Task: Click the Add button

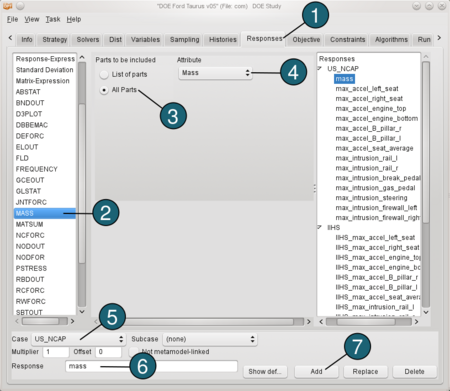Action: (x=316, y=371)
